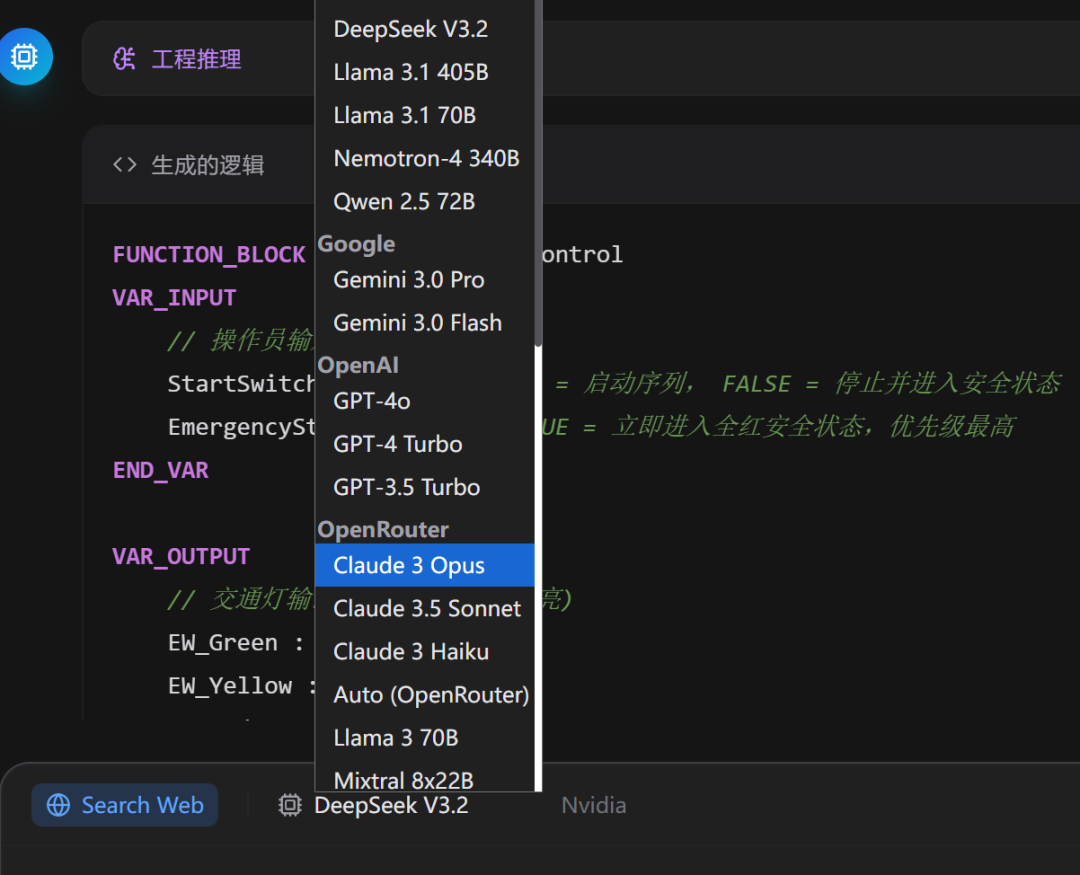Click the EmergencySt variable line
The image size is (1080, 875).
click(x=241, y=427)
